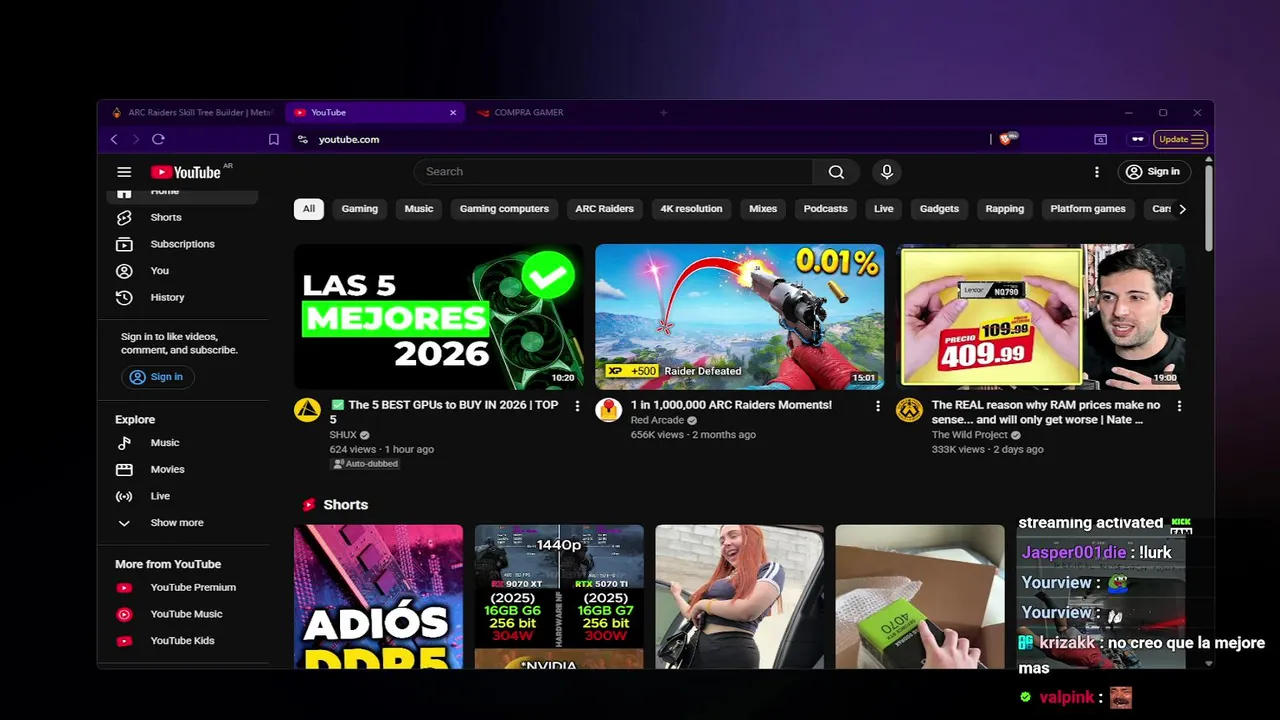Viewport: 1280px width, 720px height.
Task: Expand Show more in sidebar
Action: point(182,523)
